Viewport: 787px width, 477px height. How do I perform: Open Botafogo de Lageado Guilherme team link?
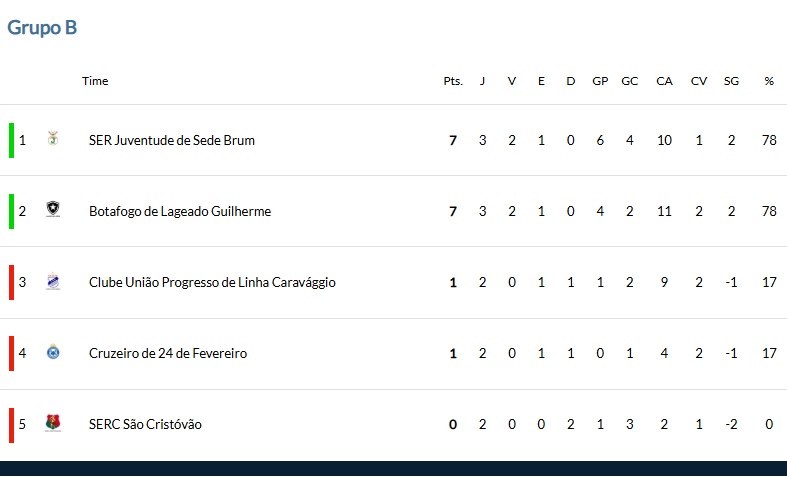[180, 211]
